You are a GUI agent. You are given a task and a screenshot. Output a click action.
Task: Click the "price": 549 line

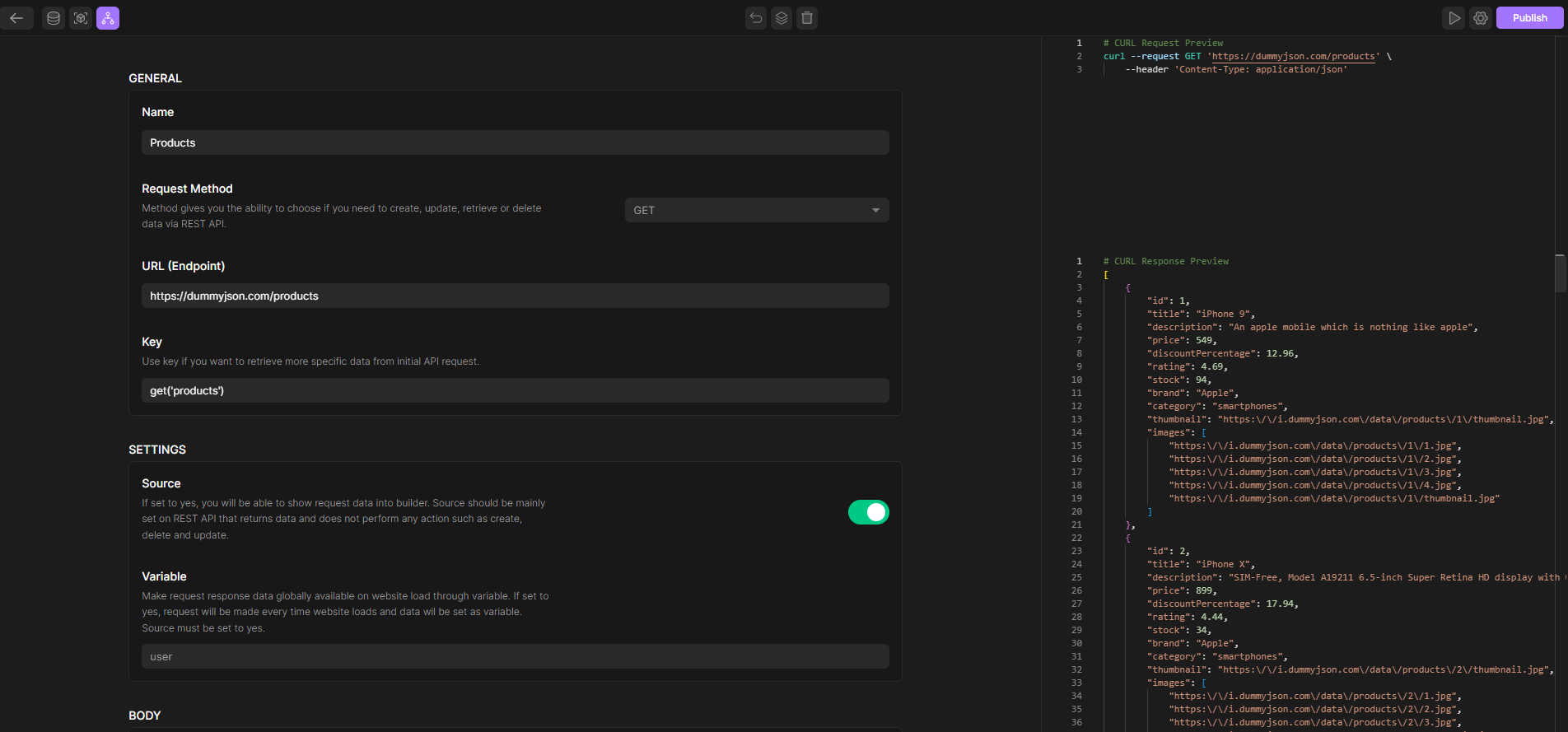[1182, 340]
